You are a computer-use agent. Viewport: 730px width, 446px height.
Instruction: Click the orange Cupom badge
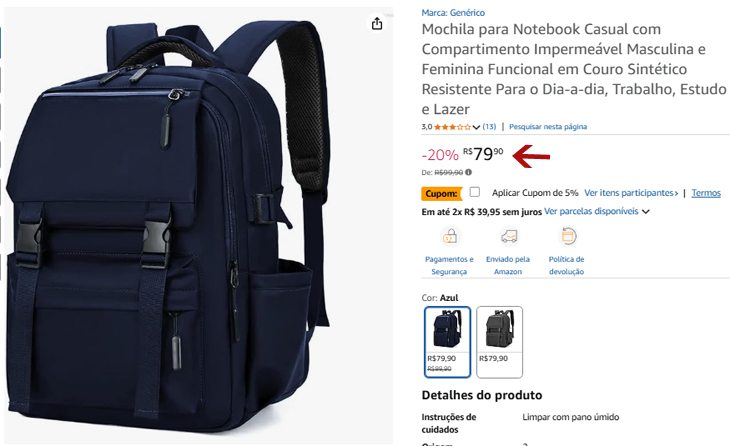point(441,194)
